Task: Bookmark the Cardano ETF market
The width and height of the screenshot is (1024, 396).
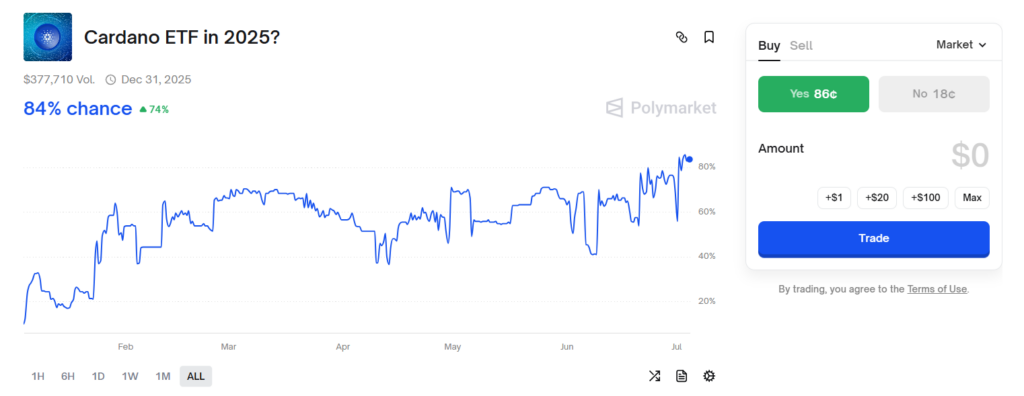Action: click(709, 37)
